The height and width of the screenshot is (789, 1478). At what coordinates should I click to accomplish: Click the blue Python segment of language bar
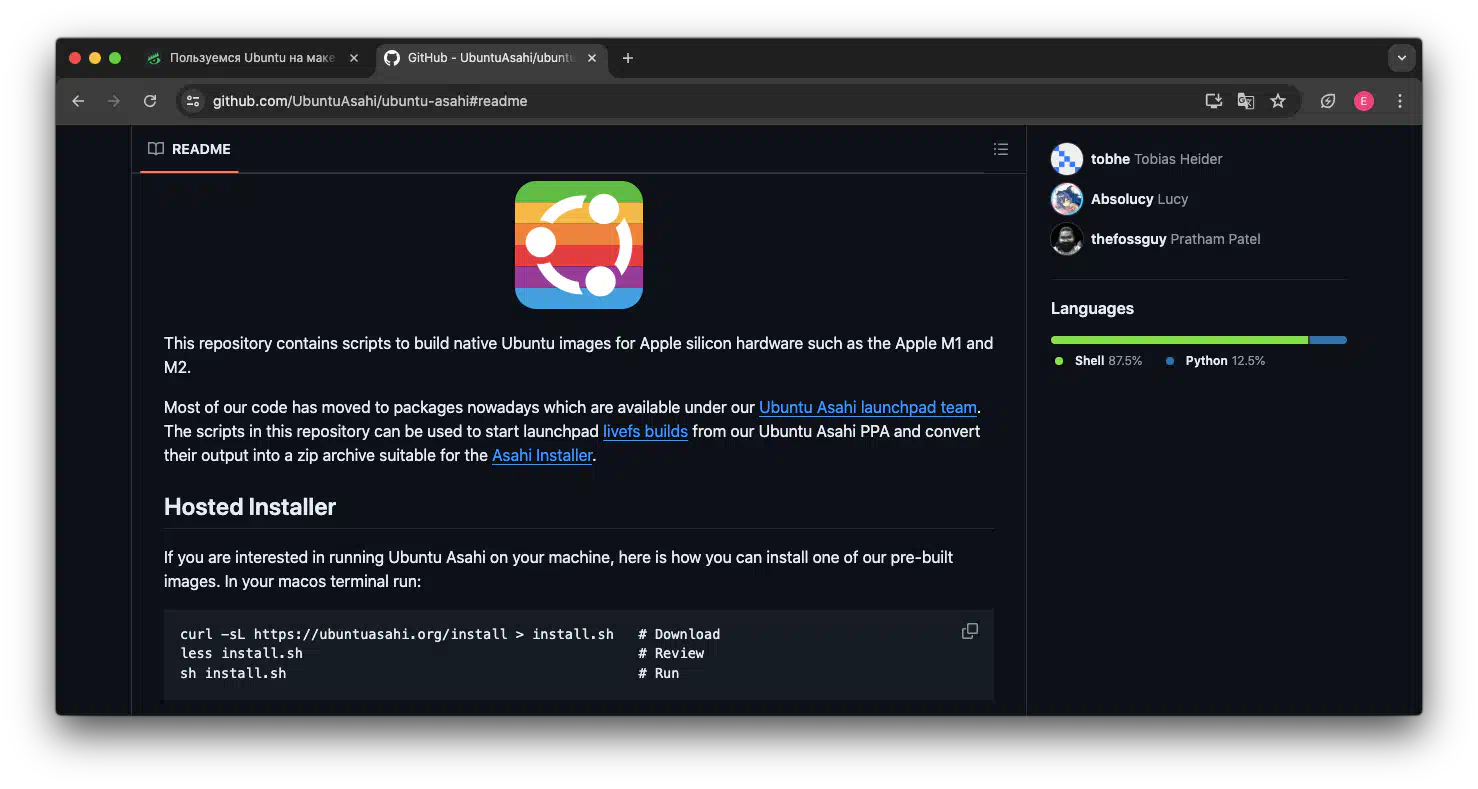pyautogui.click(x=1328, y=340)
